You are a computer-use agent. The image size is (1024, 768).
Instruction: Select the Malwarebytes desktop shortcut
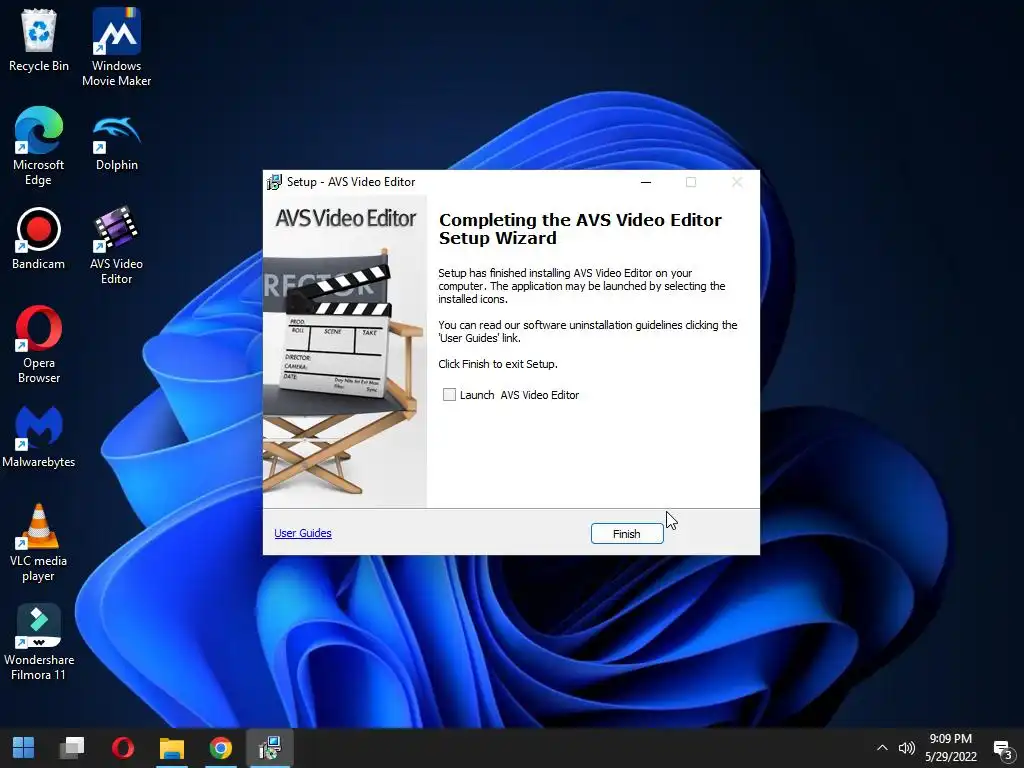39,437
